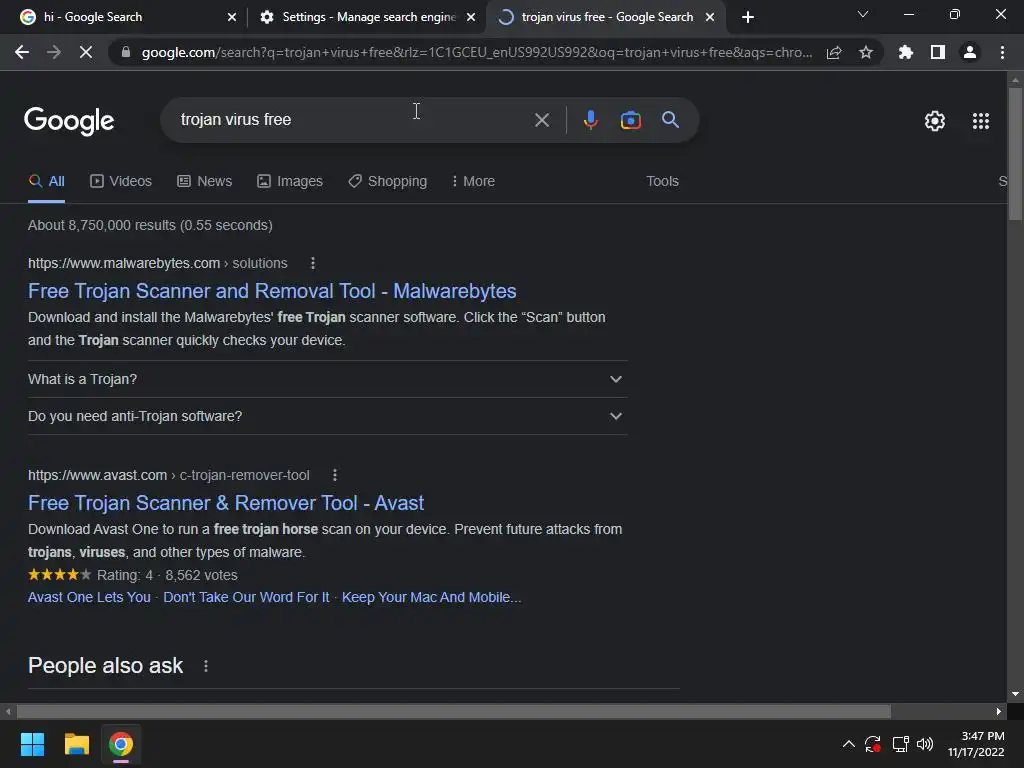Viewport: 1024px width, 768px height.
Task: Click avast.com URL breadcrumb
Action: pos(168,475)
